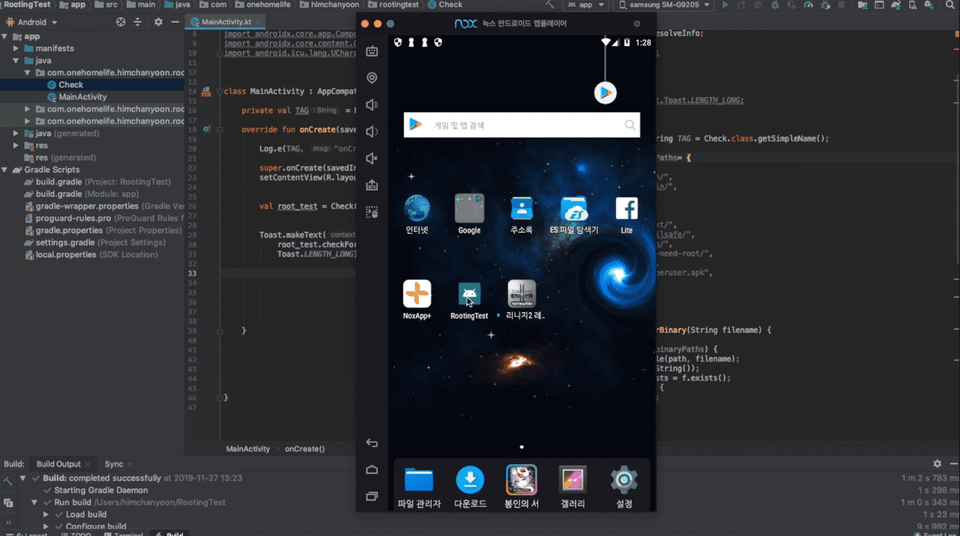Open Project panel gear options
Image resolution: width=960 pixels, height=536 pixels.
(x=159, y=22)
